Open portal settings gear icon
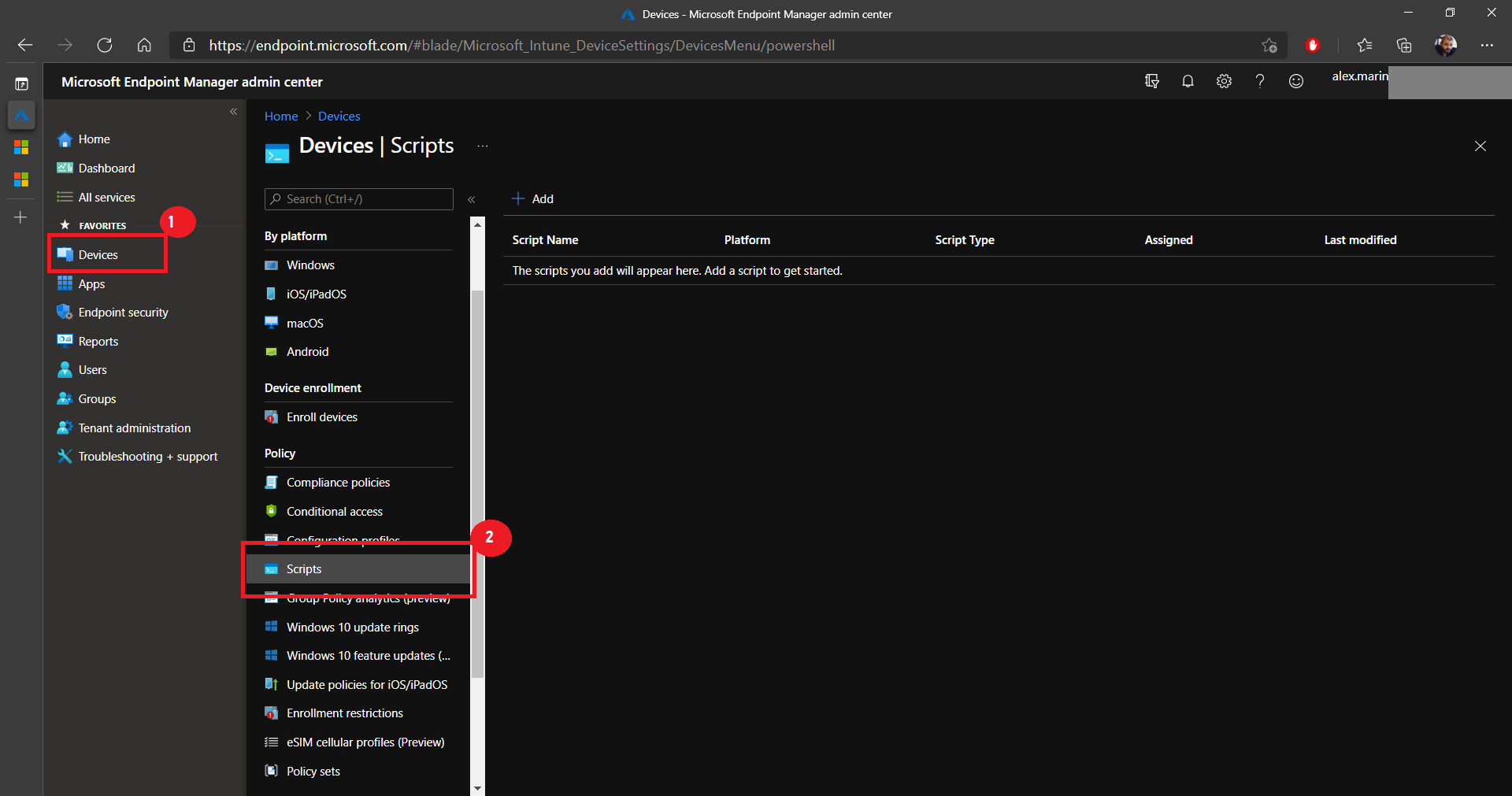This screenshot has width=1512, height=796. (x=1224, y=81)
